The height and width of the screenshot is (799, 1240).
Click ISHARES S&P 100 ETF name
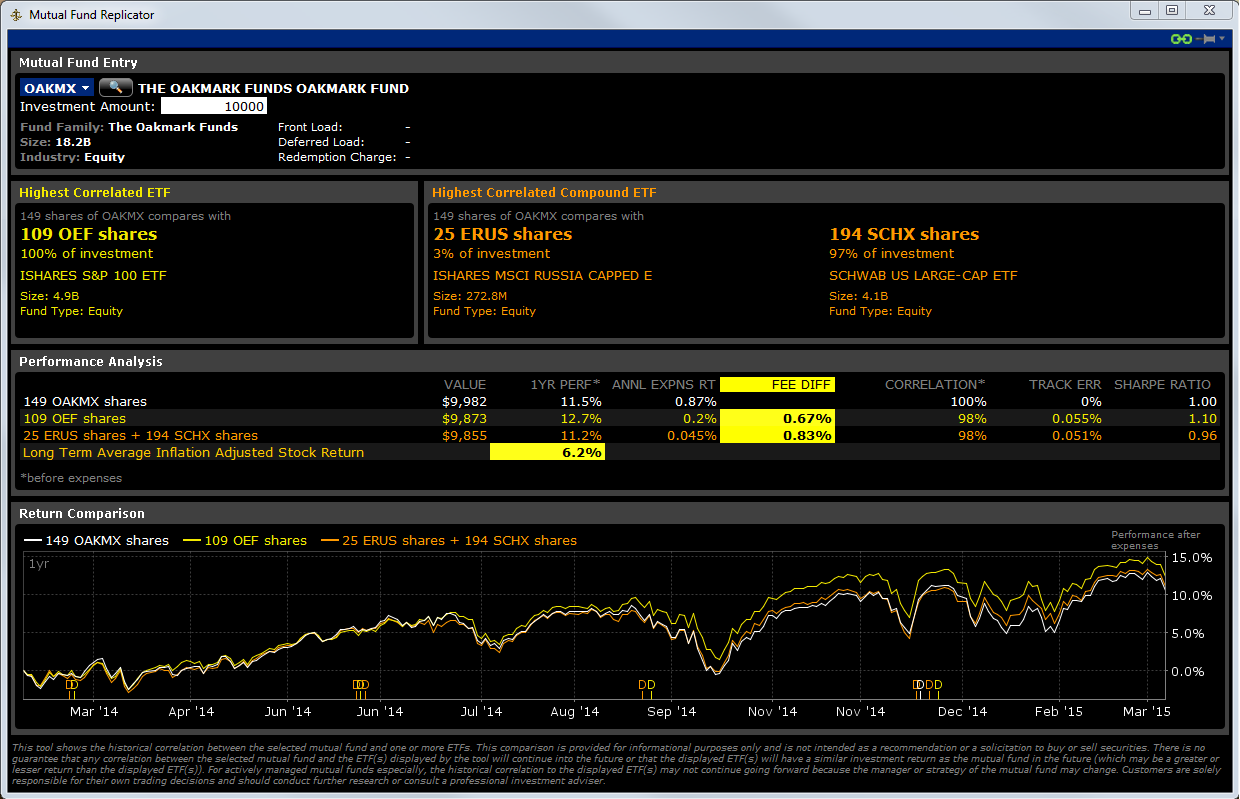coord(93,275)
